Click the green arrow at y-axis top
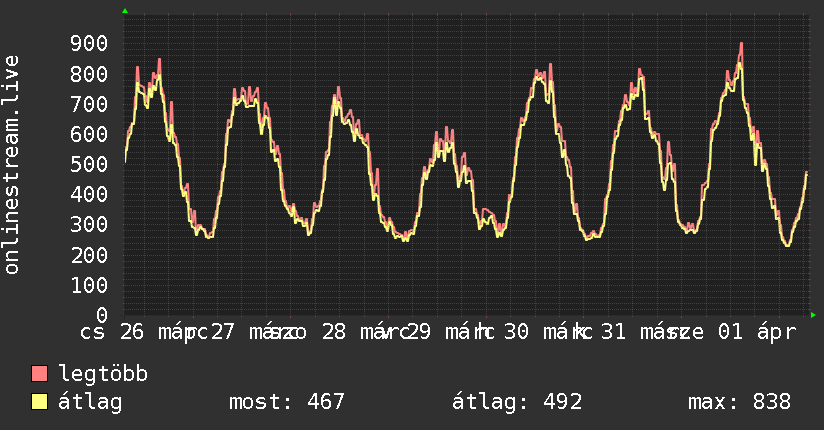824x430 pixels. point(125,11)
